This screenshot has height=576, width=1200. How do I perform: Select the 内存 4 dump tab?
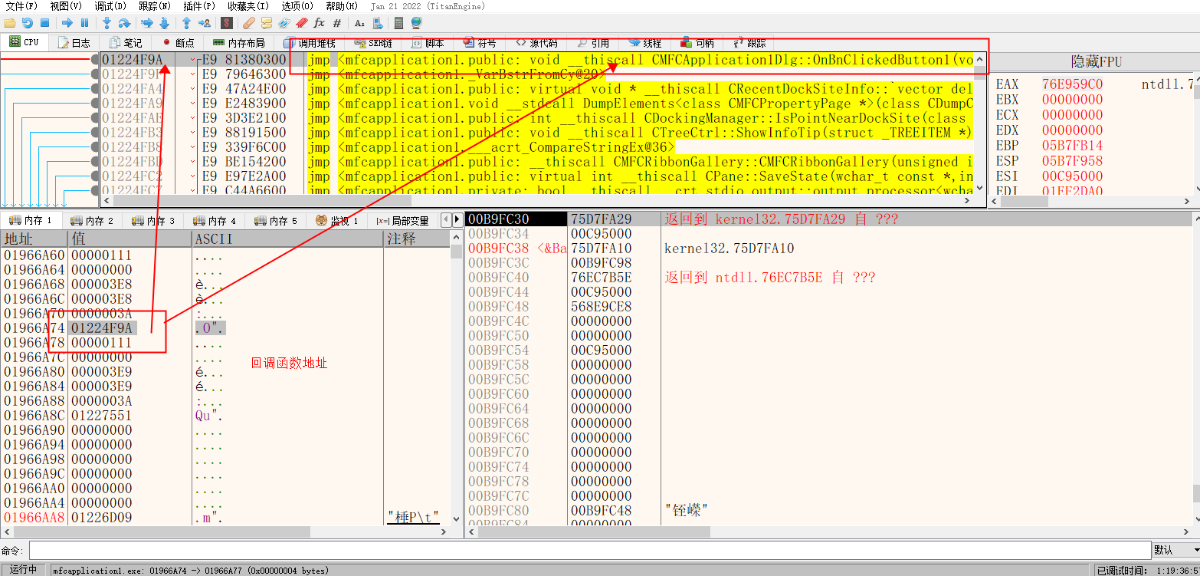click(213, 220)
